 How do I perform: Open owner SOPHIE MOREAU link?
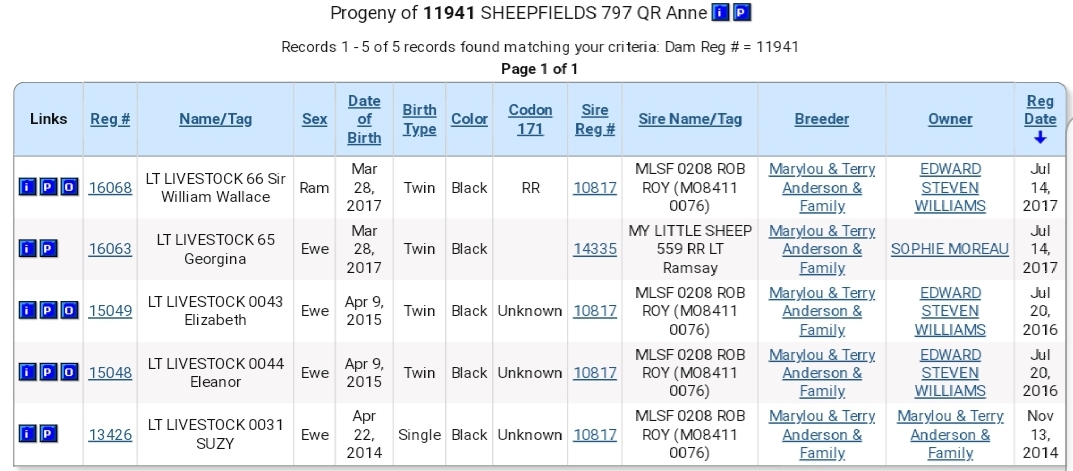click(x=950, y=249)
